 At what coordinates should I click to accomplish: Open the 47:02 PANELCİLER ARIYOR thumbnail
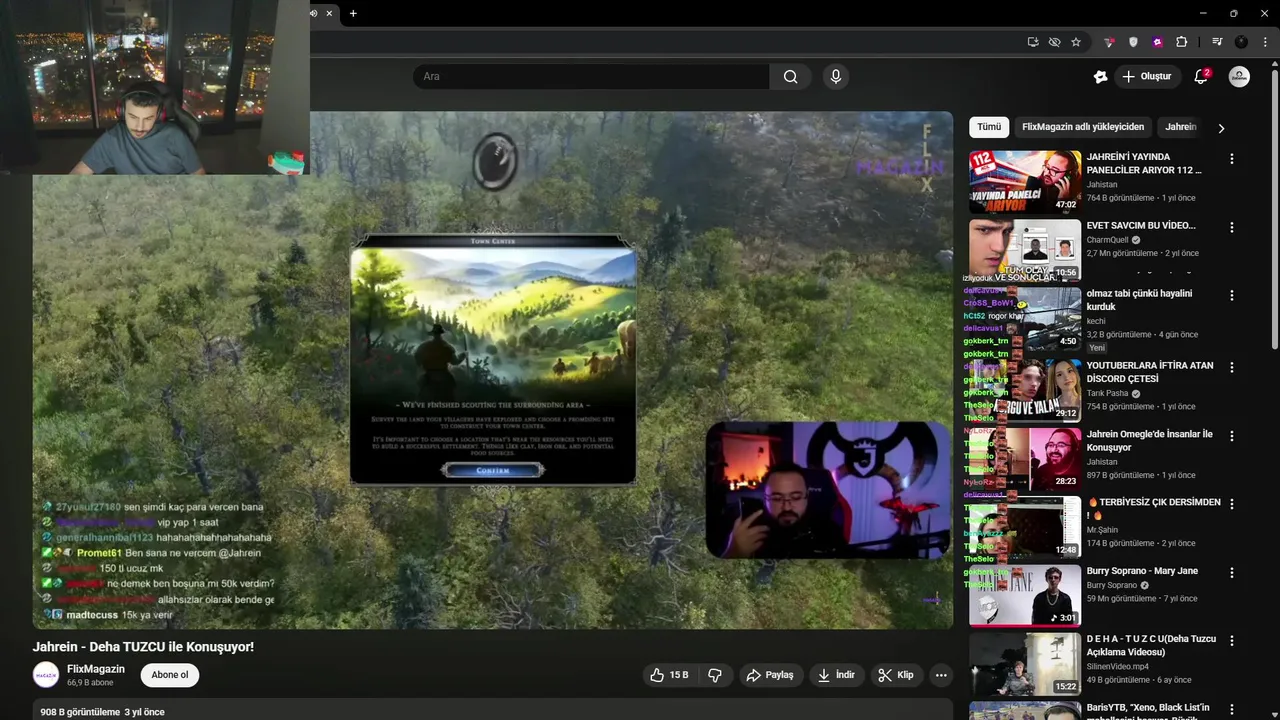coord(1025,182)
